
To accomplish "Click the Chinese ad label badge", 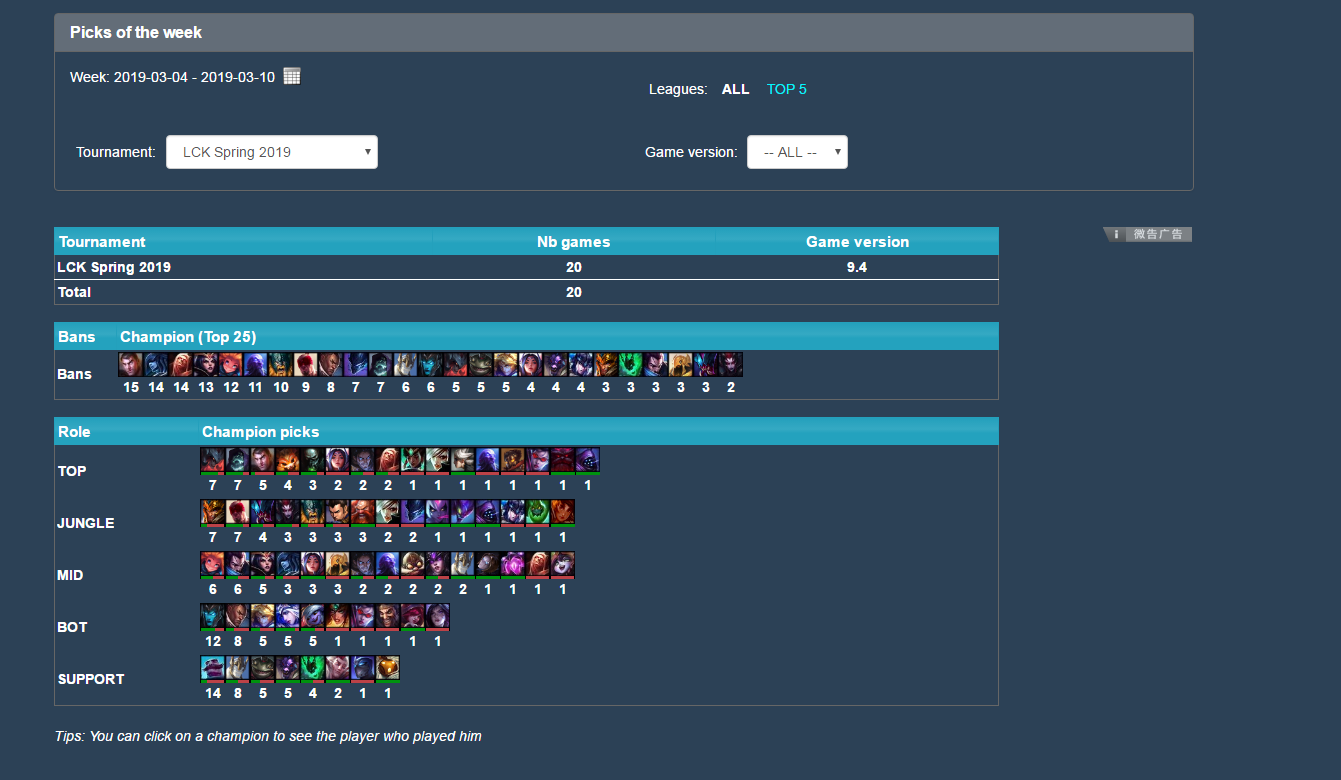I will pyautogui.click(x=1159, y=234).
